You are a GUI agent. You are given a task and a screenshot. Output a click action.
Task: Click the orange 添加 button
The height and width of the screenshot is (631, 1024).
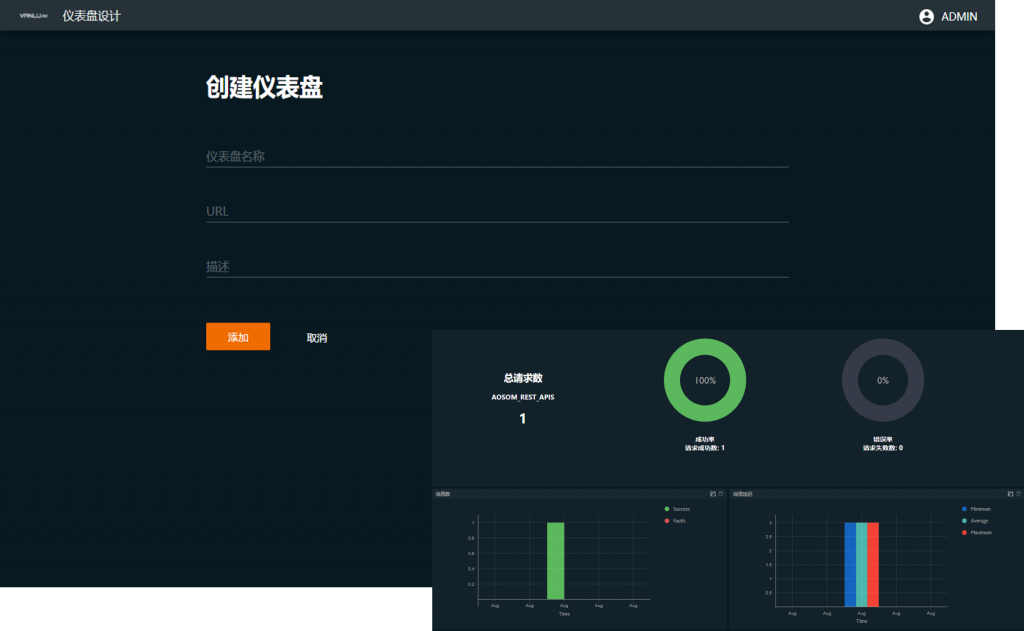(238, 337)
